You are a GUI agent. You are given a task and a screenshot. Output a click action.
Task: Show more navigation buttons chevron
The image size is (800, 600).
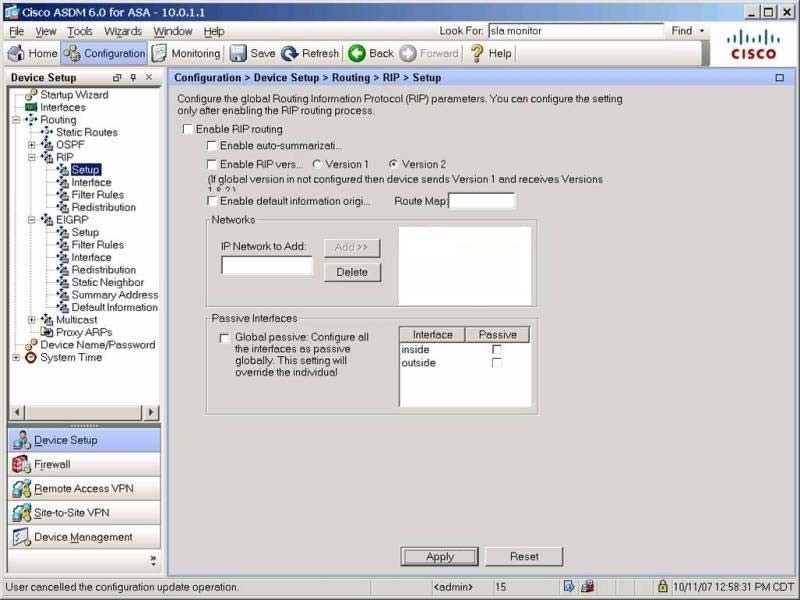click(153, 560)
